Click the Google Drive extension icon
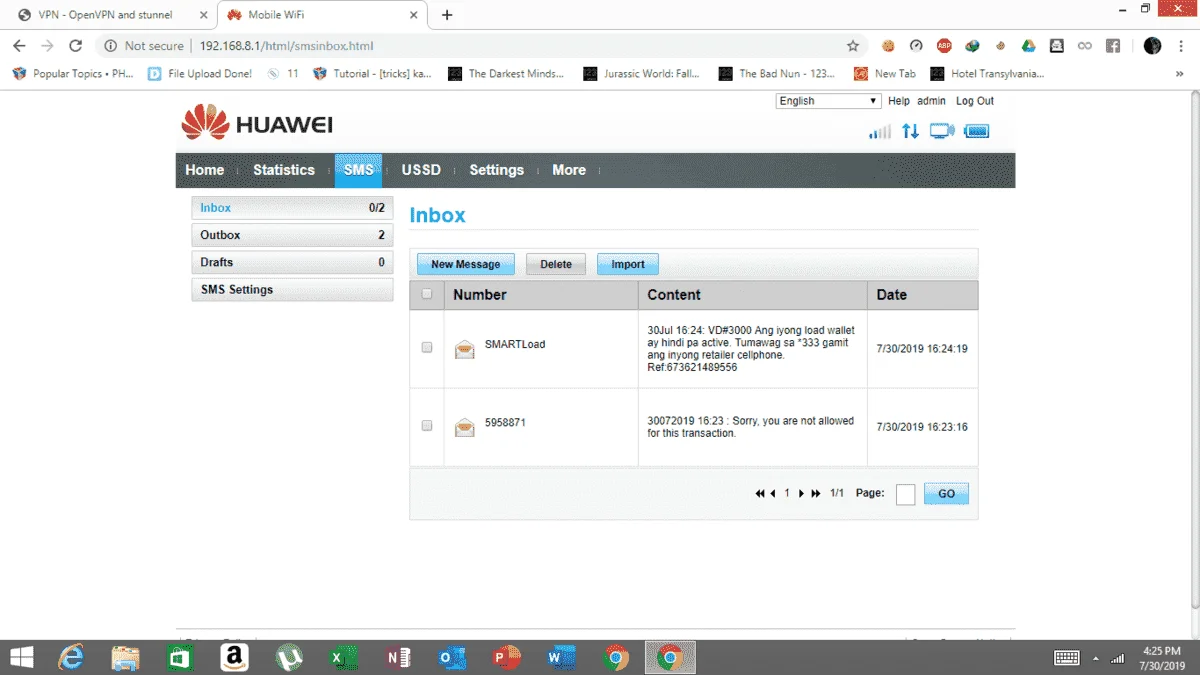The image size is (1200, 675). (1028, 45)
